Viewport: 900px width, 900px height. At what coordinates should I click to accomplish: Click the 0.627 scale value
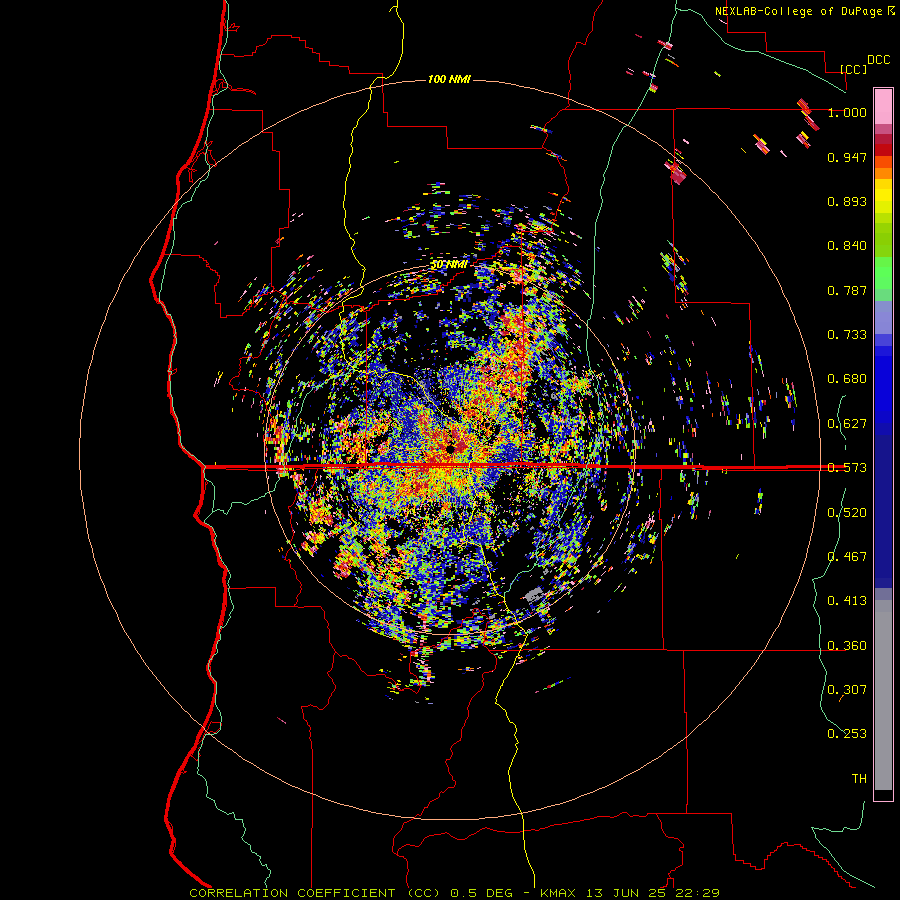point(847,424)
